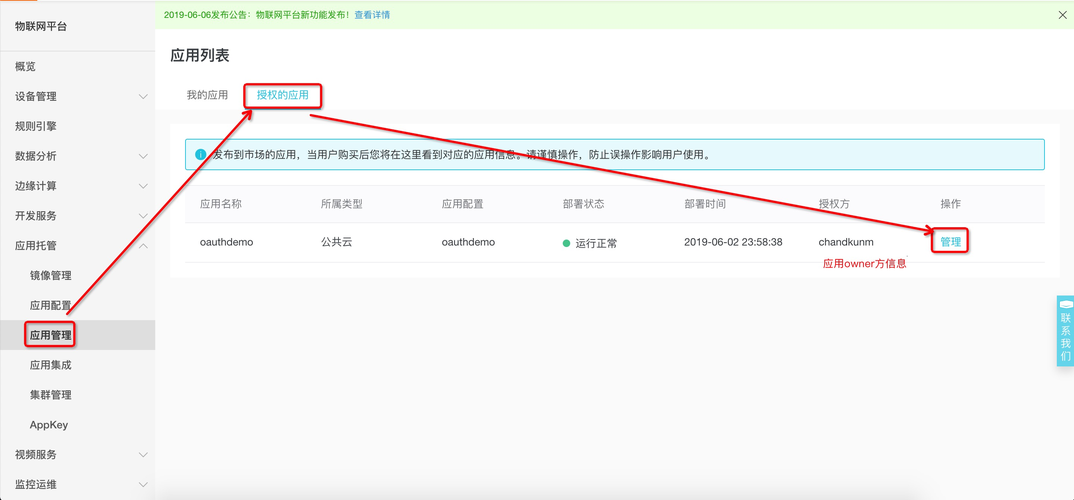The width and height of the screenshot is (1074, 500).
Task: Open 规则引擎 menu item
Action: (x=36, y=126)
